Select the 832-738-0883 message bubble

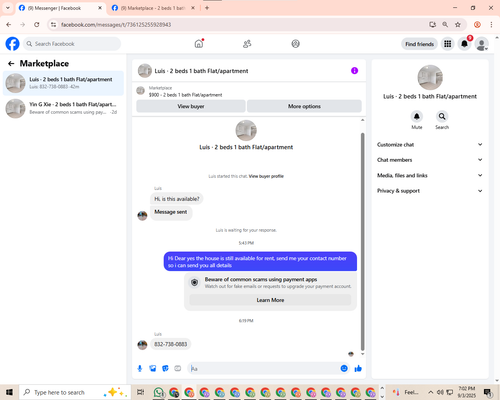170,344
